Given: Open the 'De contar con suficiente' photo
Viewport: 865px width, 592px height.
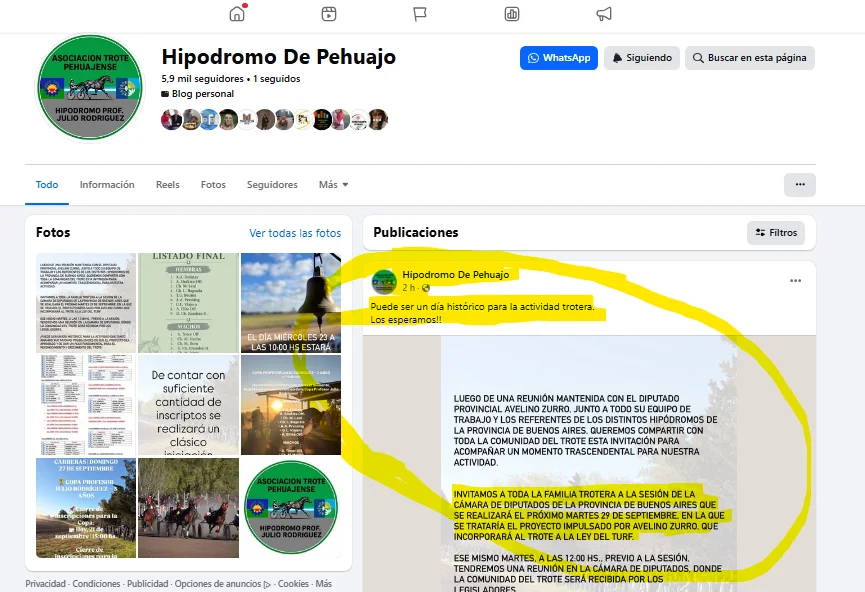Looking at the screenshot, I should click(x=189, y=405).
